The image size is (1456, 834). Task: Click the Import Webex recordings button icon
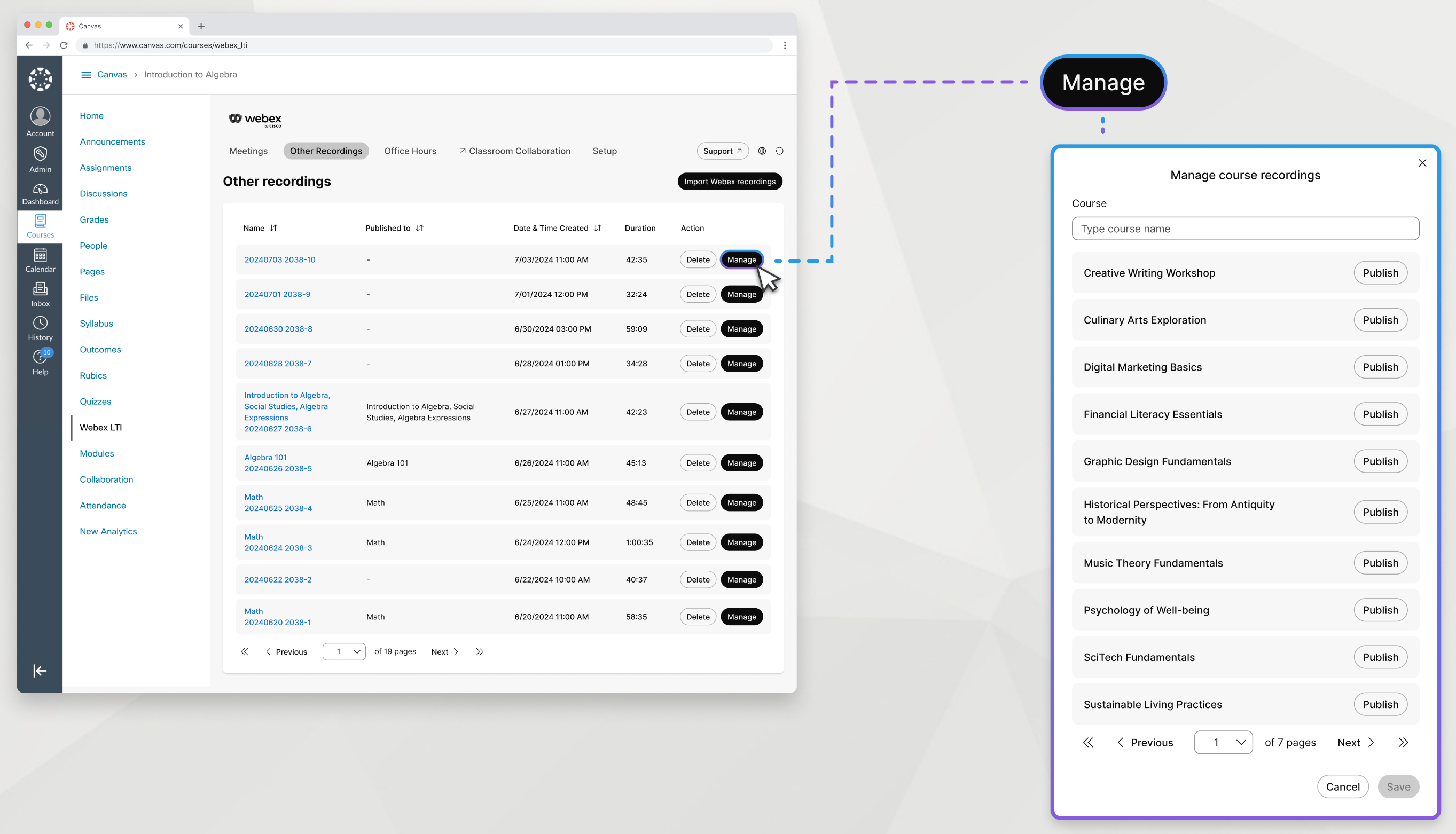coord(729,181)
